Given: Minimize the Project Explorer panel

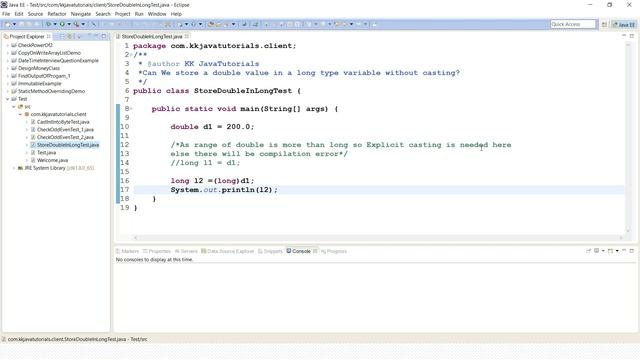Looking at the screenshot, I should [x=96, y=36].
